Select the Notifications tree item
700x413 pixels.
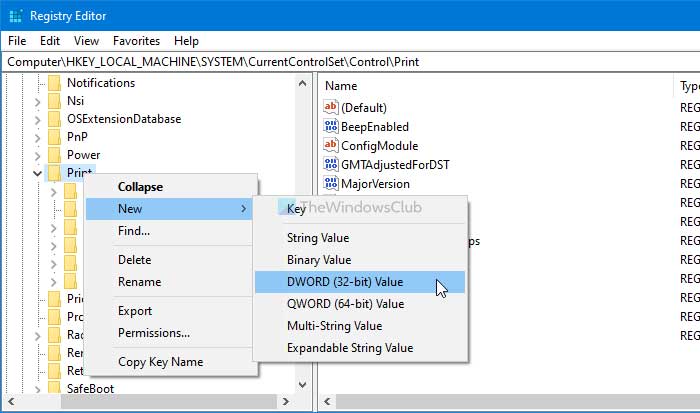(101, 83)
